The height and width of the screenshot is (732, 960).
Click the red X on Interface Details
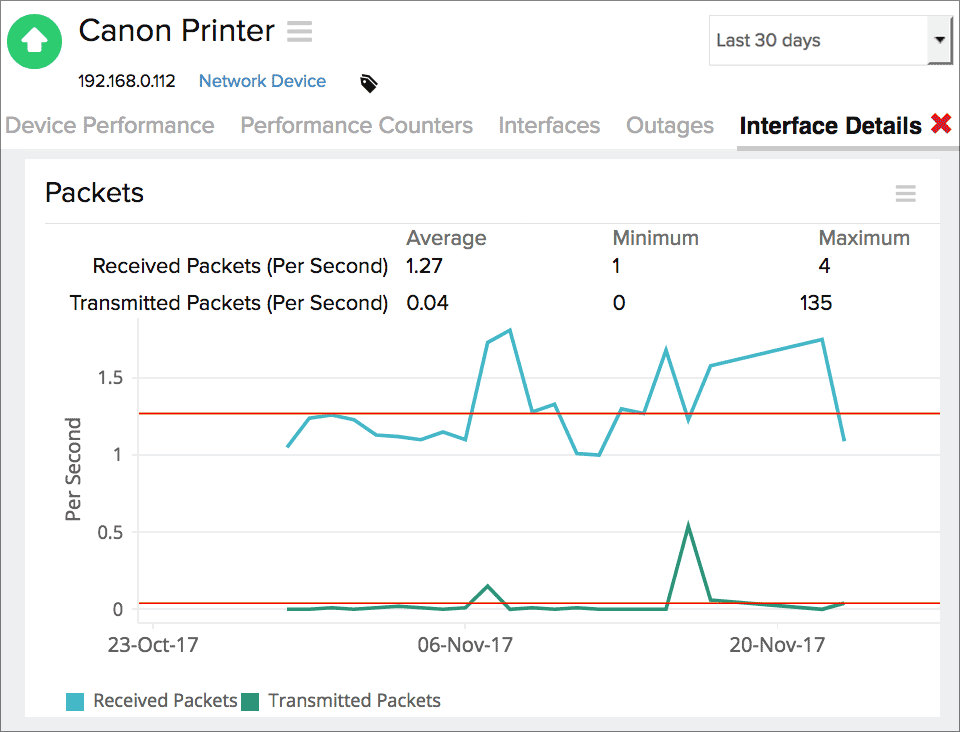[x=941, y=125]
